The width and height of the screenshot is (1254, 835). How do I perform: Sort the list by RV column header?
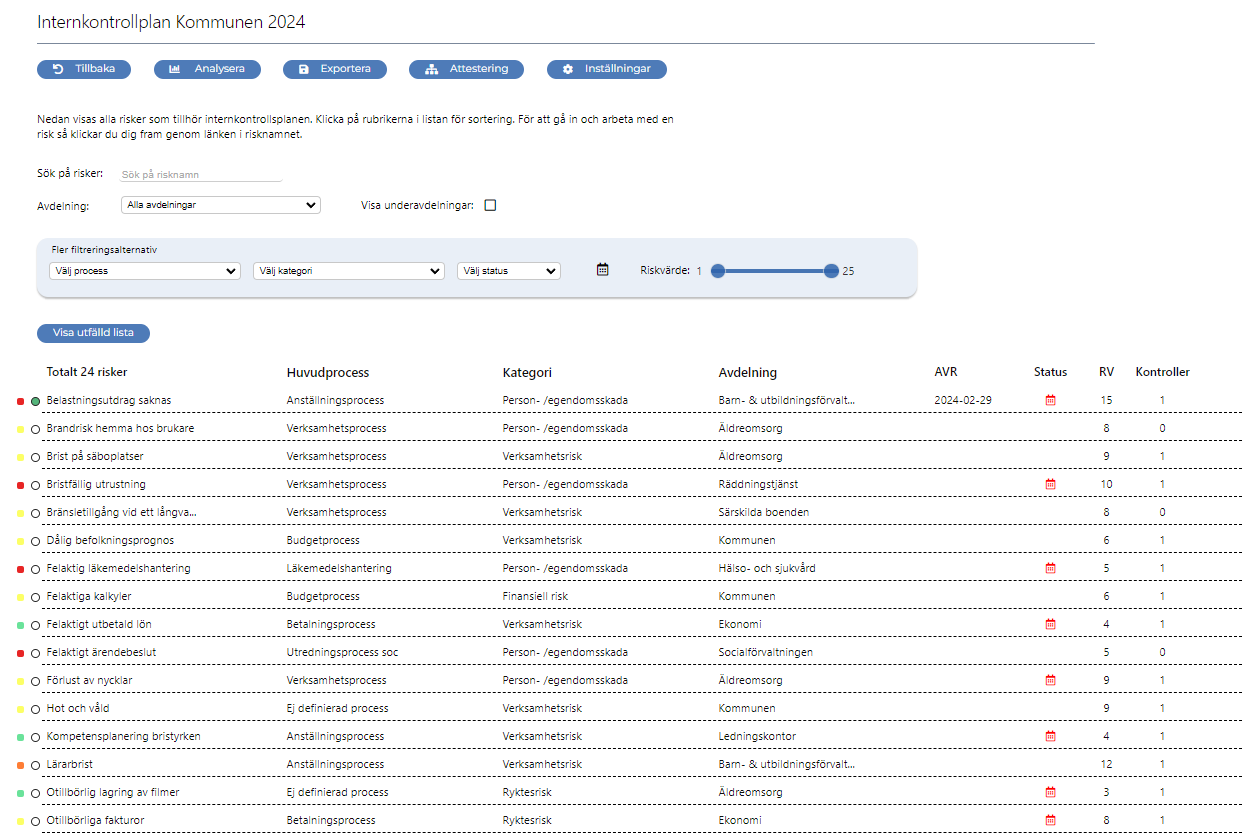click(1106, 373)
